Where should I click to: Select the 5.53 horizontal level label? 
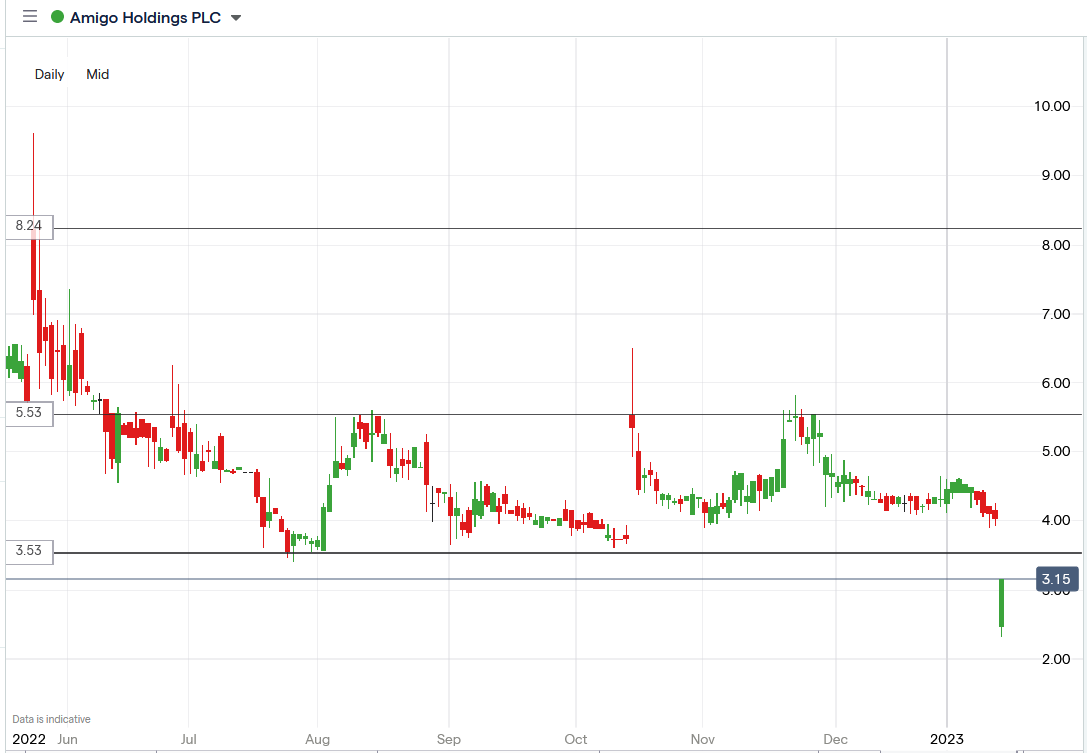point(28,413)
